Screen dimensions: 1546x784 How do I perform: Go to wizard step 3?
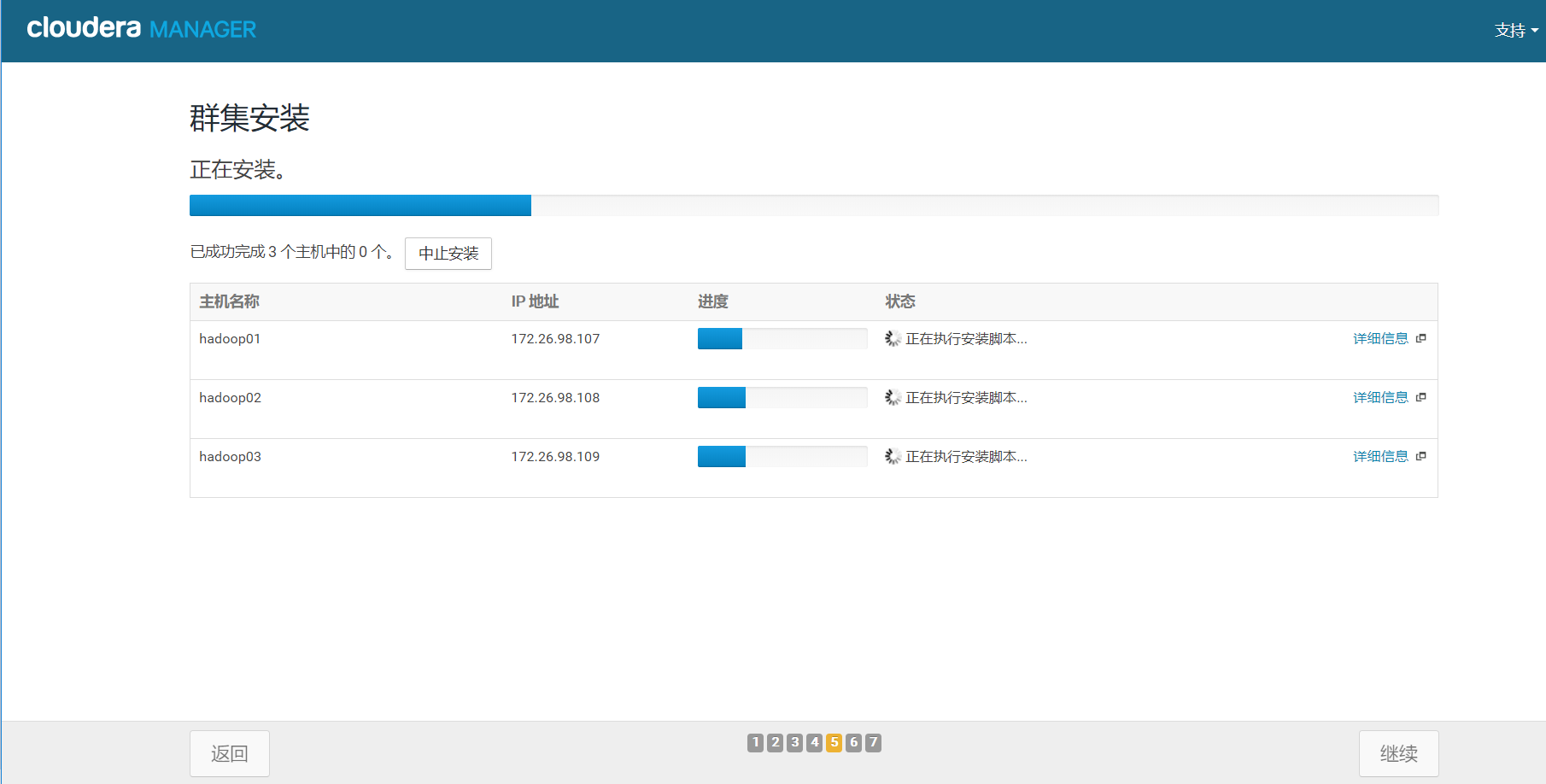(794, 743)
